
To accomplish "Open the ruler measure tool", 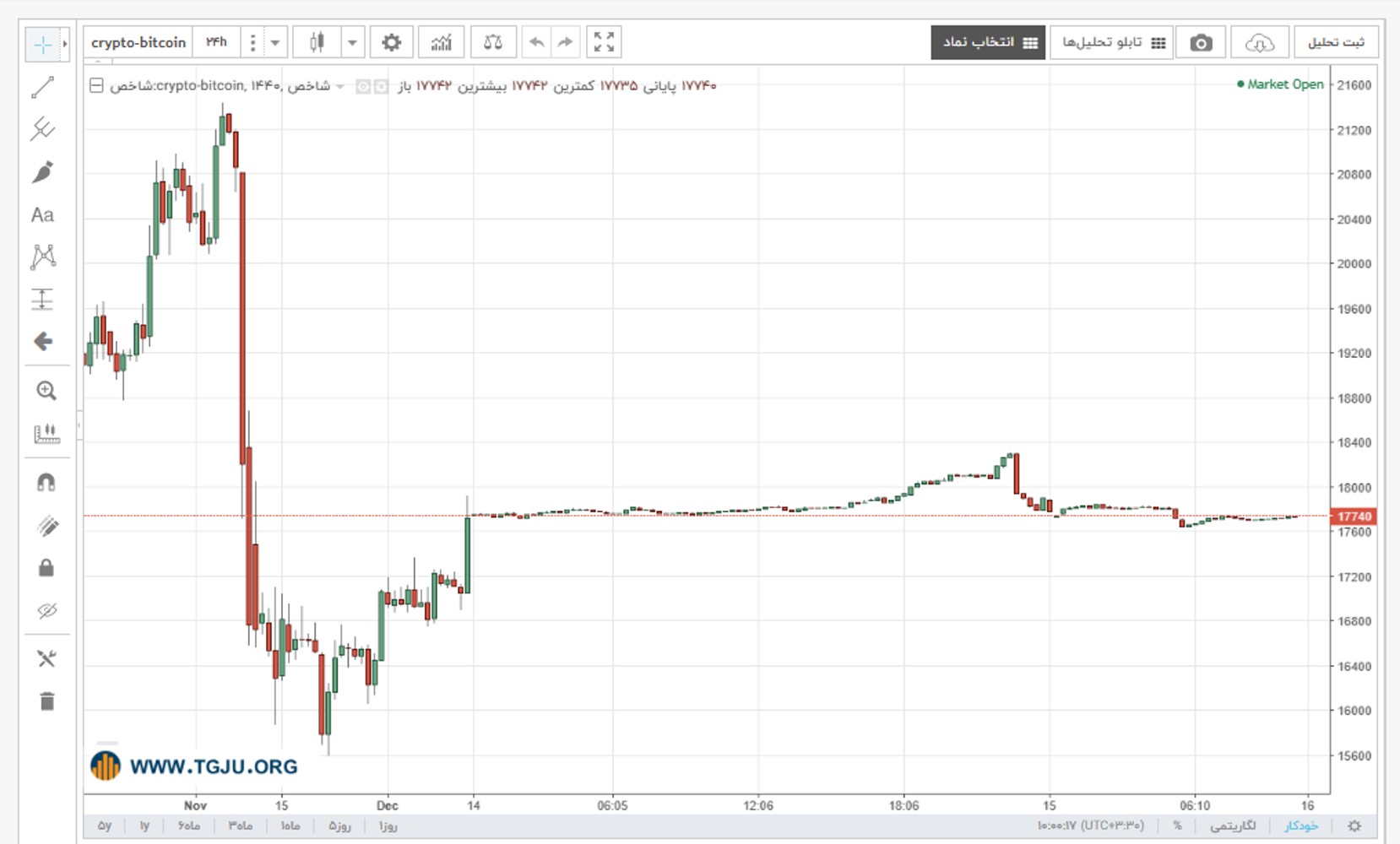I will pos(46,434).
